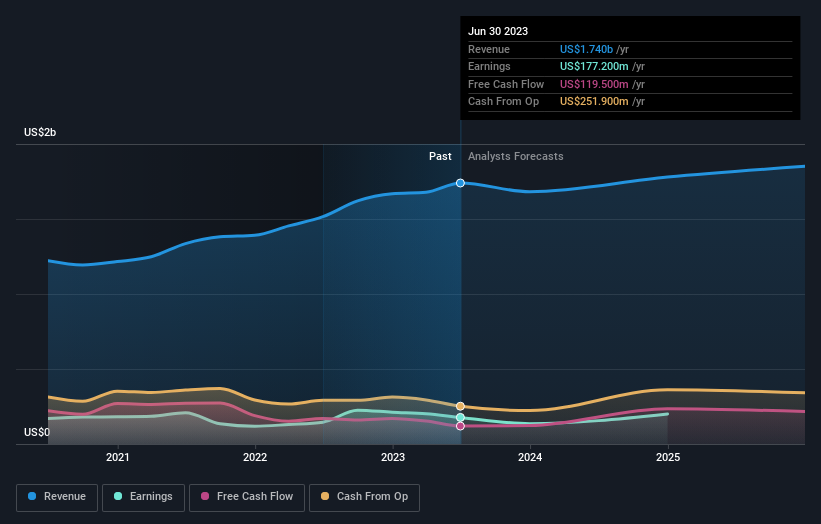The image size is (821, 524).
Task: Click the Past label on the chart
Action: pos(440,157)
